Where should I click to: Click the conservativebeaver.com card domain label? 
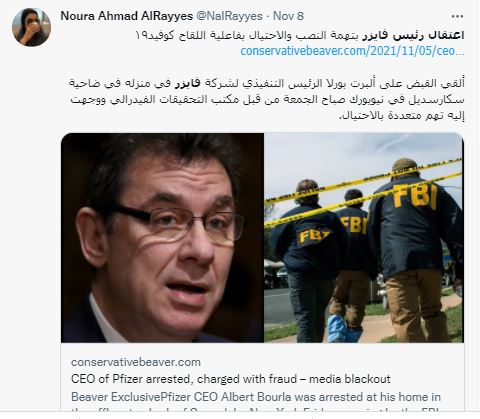tap(136, 362)
